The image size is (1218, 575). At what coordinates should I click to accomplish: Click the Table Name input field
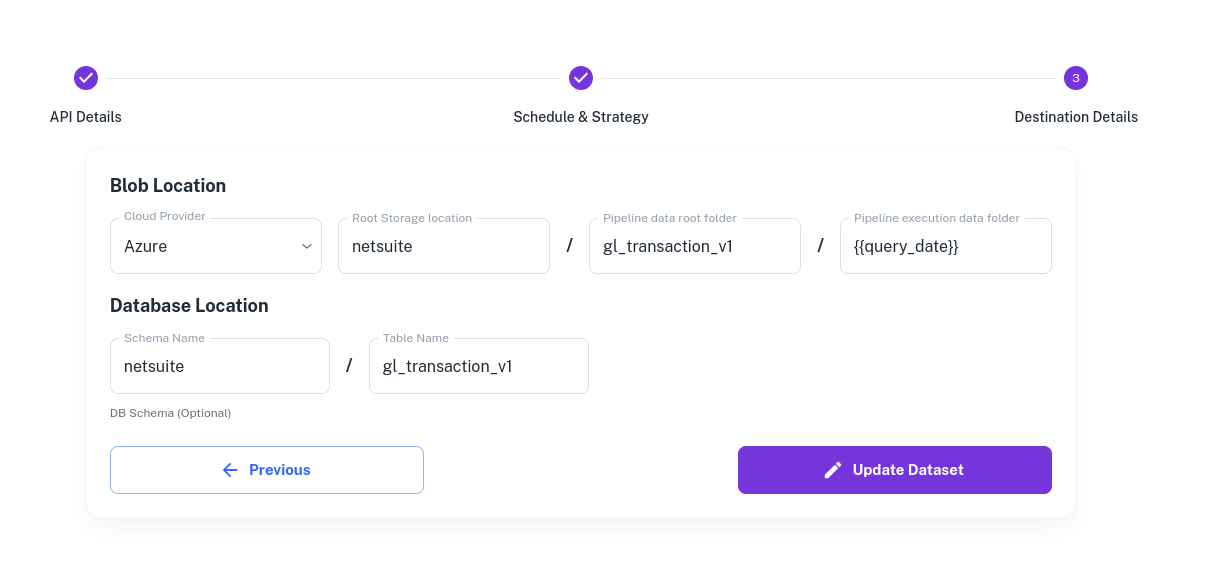[479, 366]
